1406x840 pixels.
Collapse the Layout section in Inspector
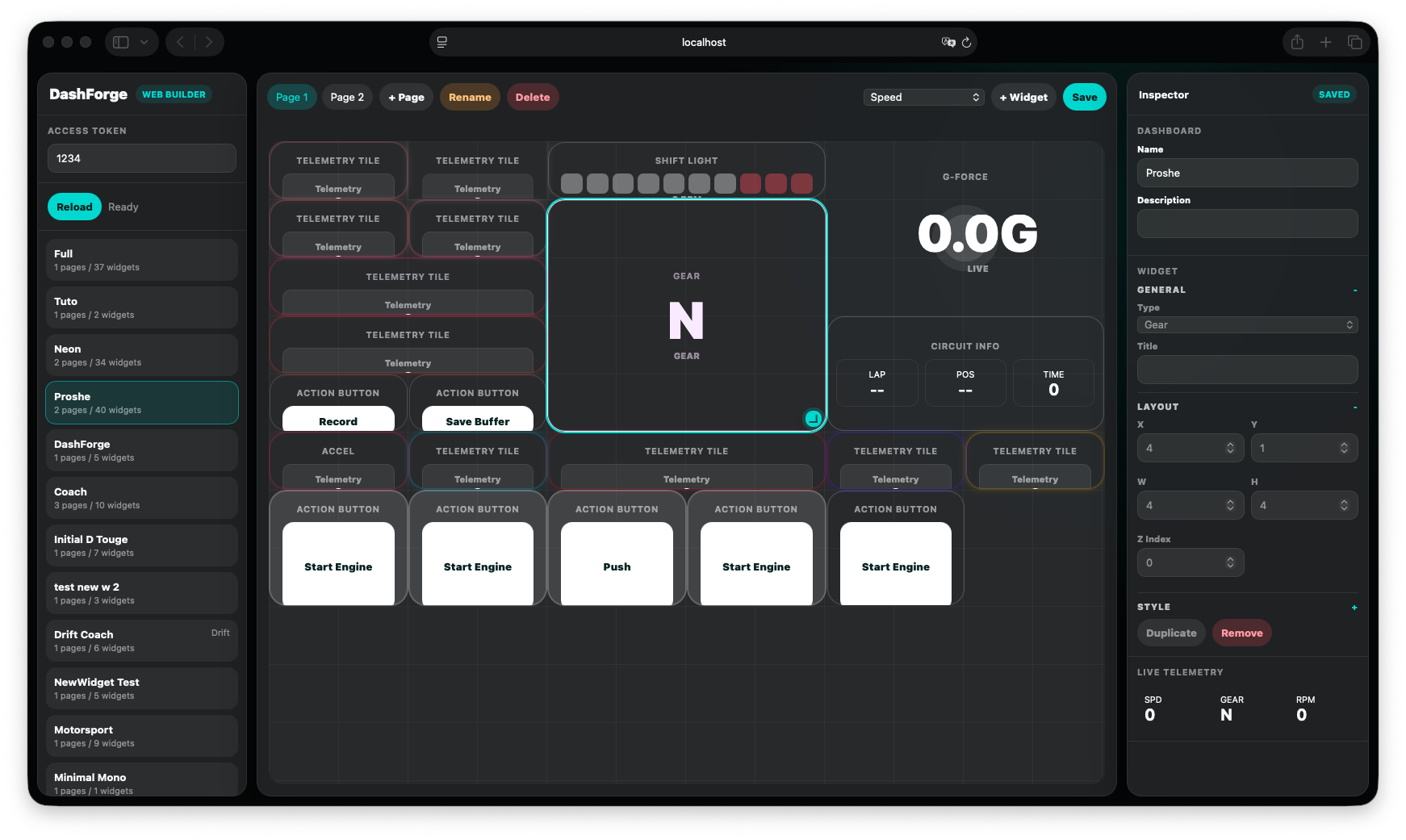coord(1354,407)
